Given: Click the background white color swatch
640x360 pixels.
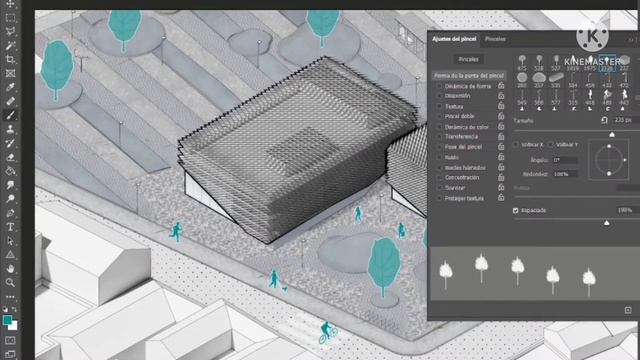Looking at the screenshot, I should point(13,326).
